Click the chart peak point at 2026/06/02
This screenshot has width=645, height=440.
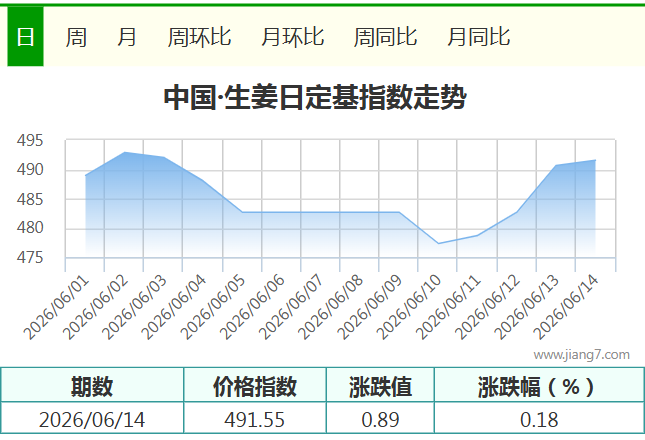tap(125, 153)
